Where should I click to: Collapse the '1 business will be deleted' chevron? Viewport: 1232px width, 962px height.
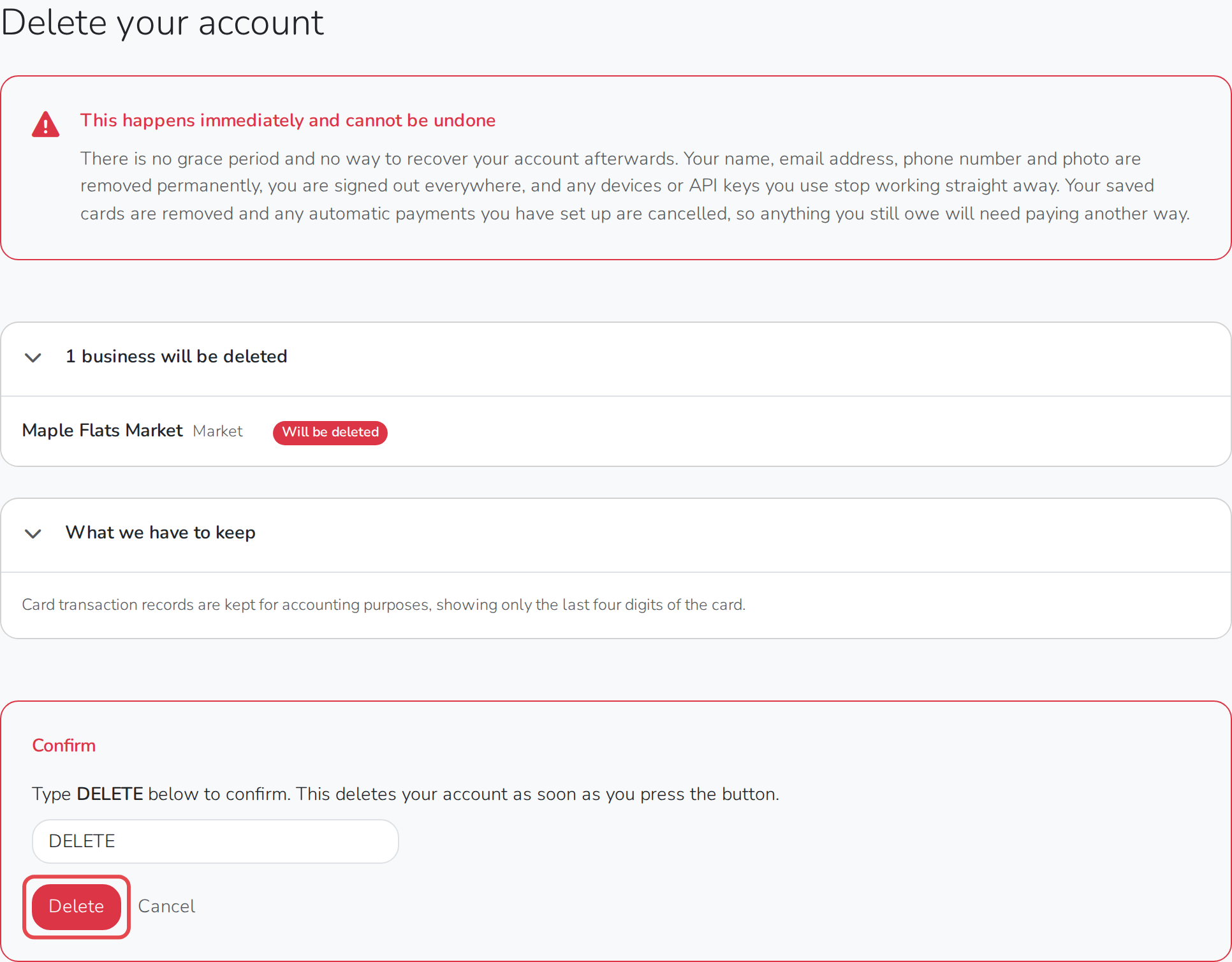click(x=33, y=357)
